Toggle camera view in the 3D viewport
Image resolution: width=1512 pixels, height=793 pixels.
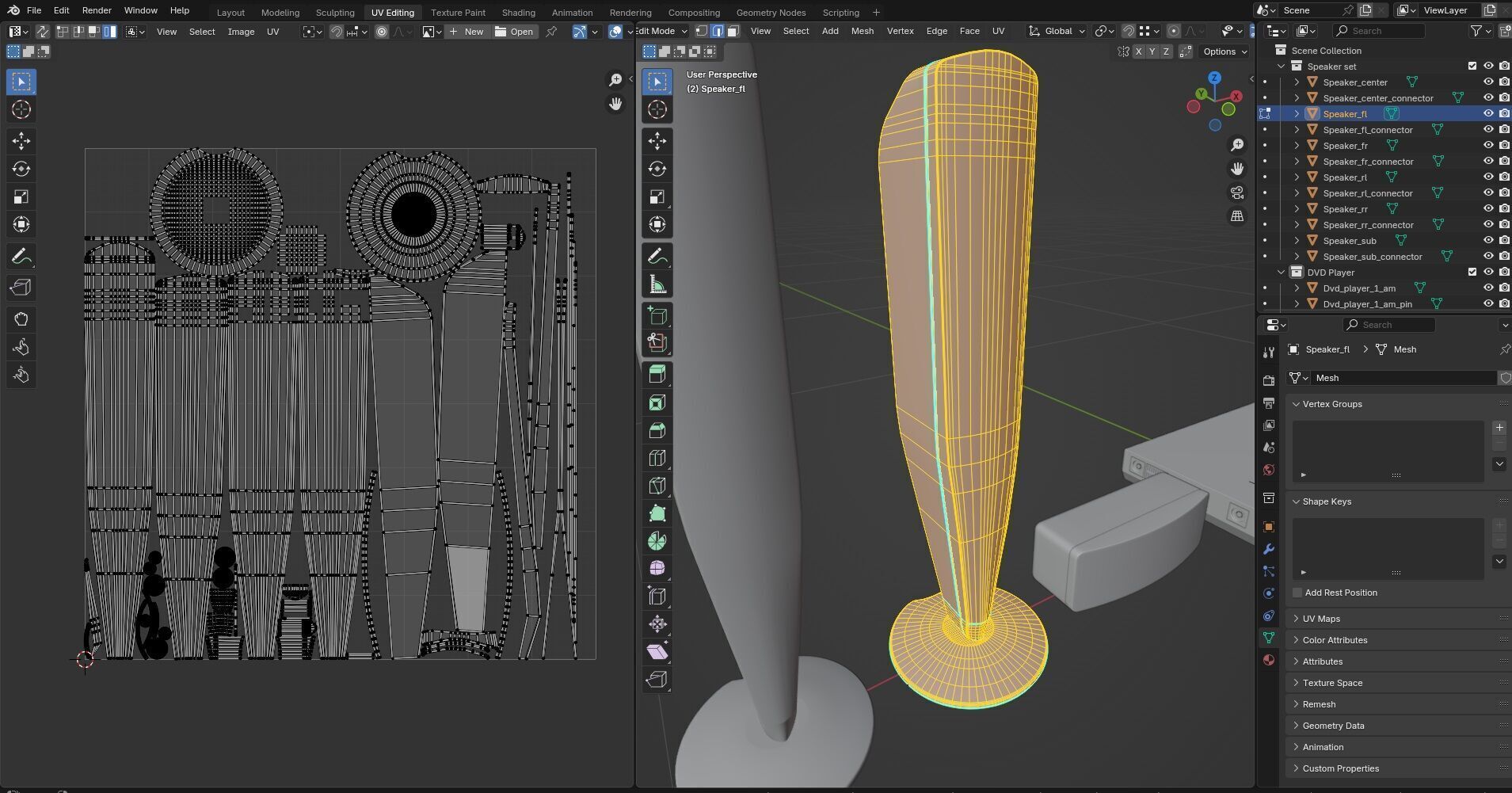tap(1236, 193)
